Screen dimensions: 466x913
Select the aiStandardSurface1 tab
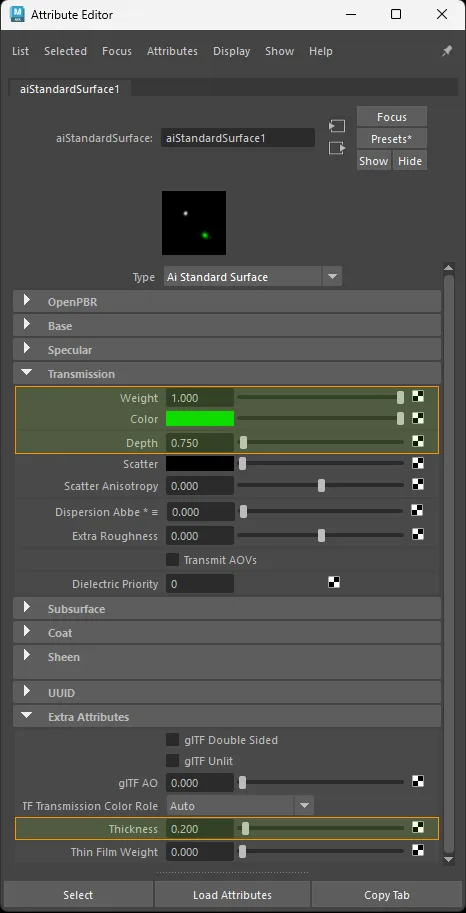(70, 89)
